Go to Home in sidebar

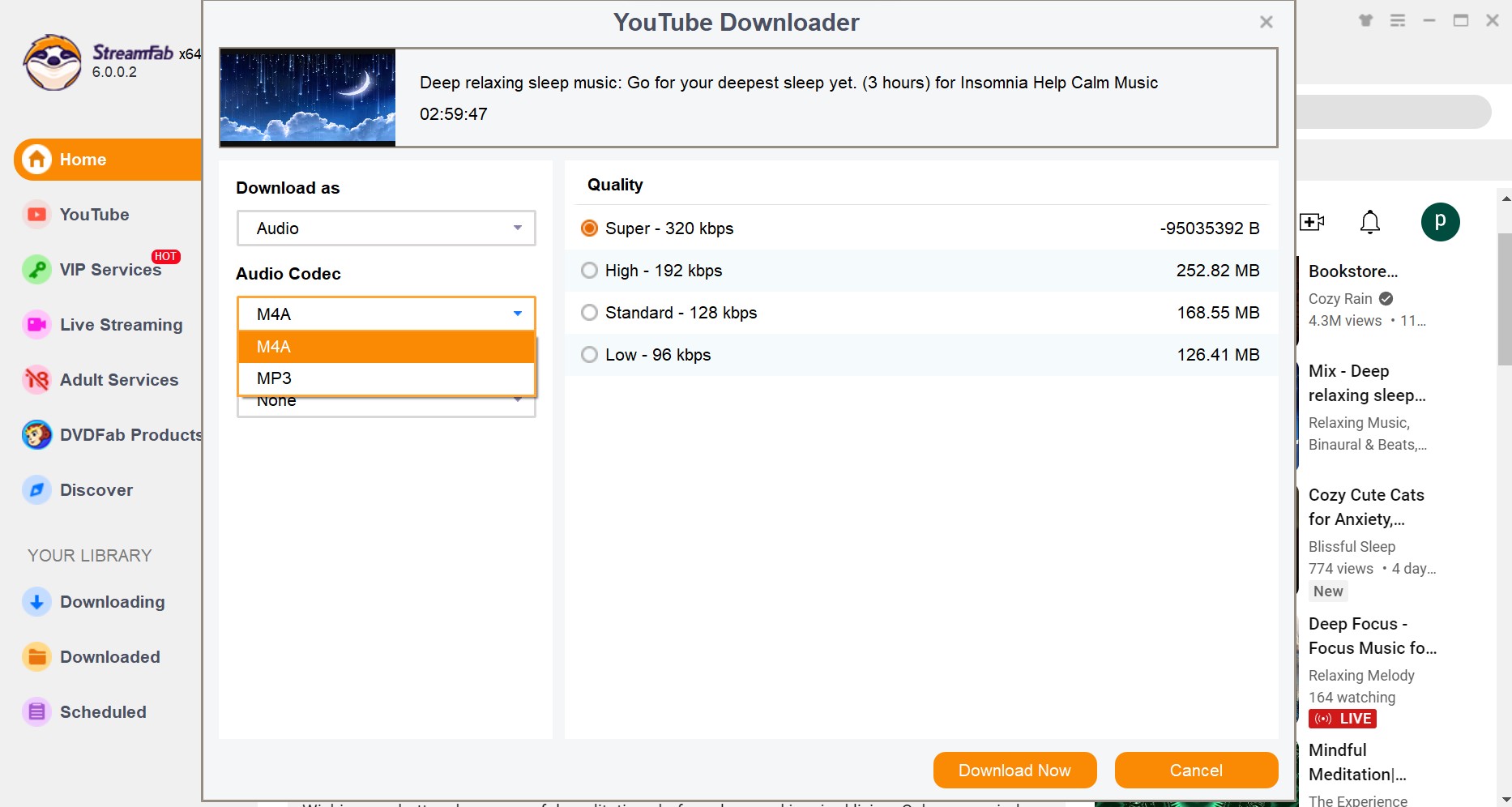pyautogui.click(x=108, y=160)
